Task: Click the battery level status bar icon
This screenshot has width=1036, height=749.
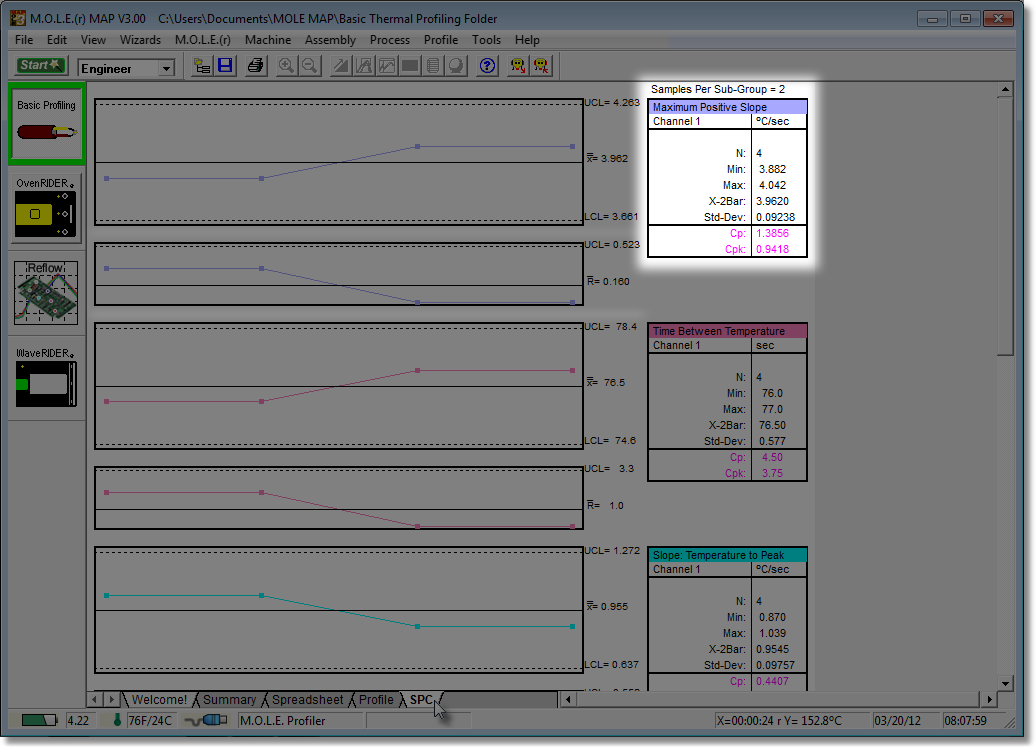Action: (x=39, y=720)
